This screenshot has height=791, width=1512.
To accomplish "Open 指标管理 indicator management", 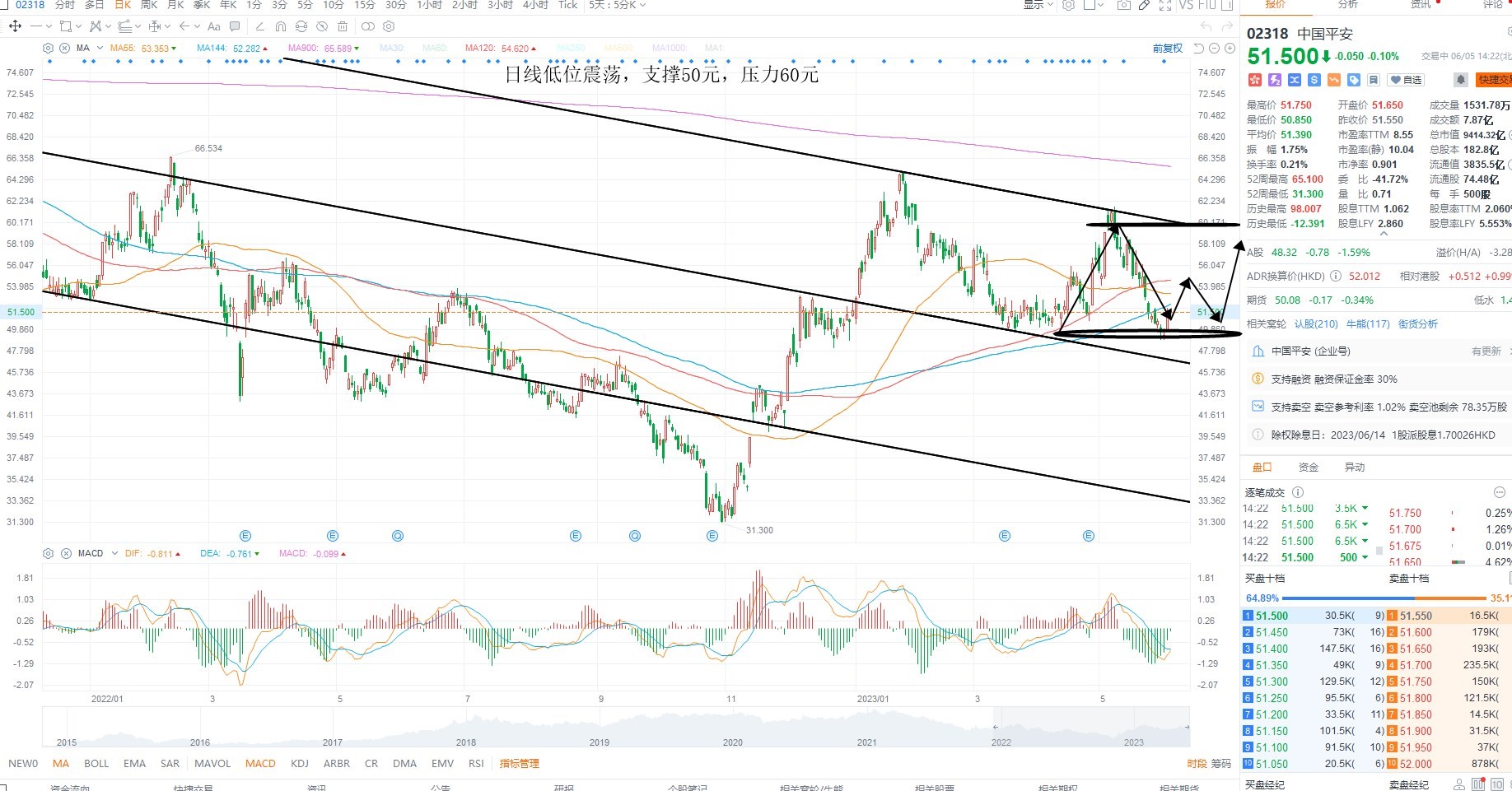I will coord(519,764).
